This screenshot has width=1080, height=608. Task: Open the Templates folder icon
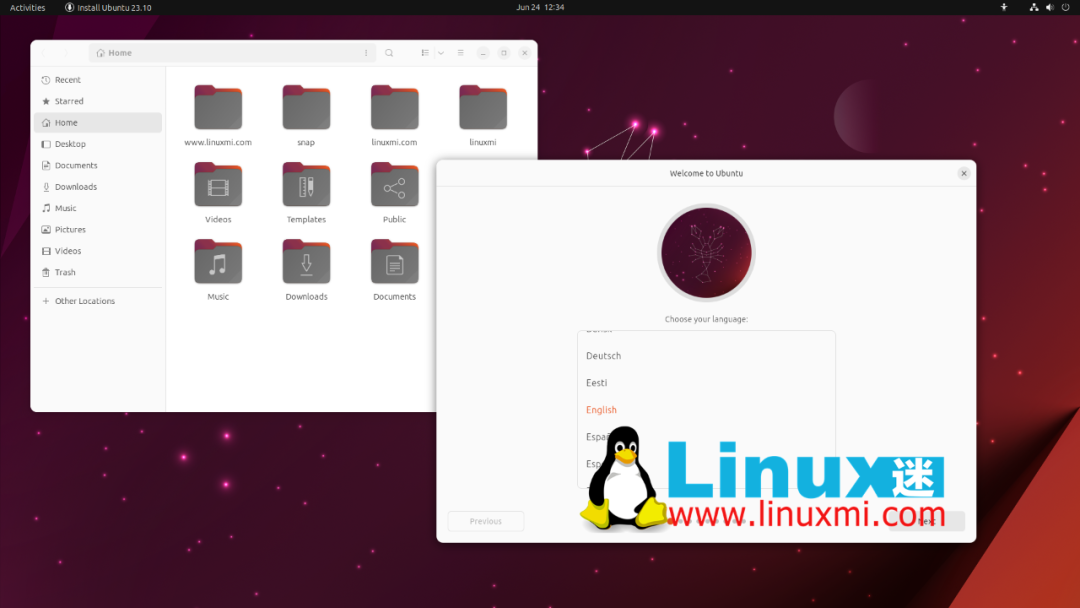point(306,185)
